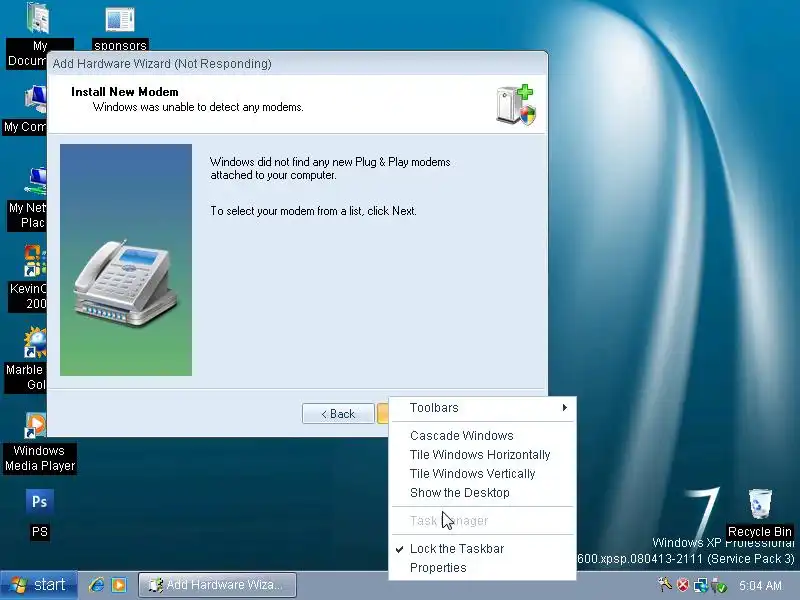
Task: Click the greyed Task Manager entry
Action: pyautogui.click(x=482, y=520)
